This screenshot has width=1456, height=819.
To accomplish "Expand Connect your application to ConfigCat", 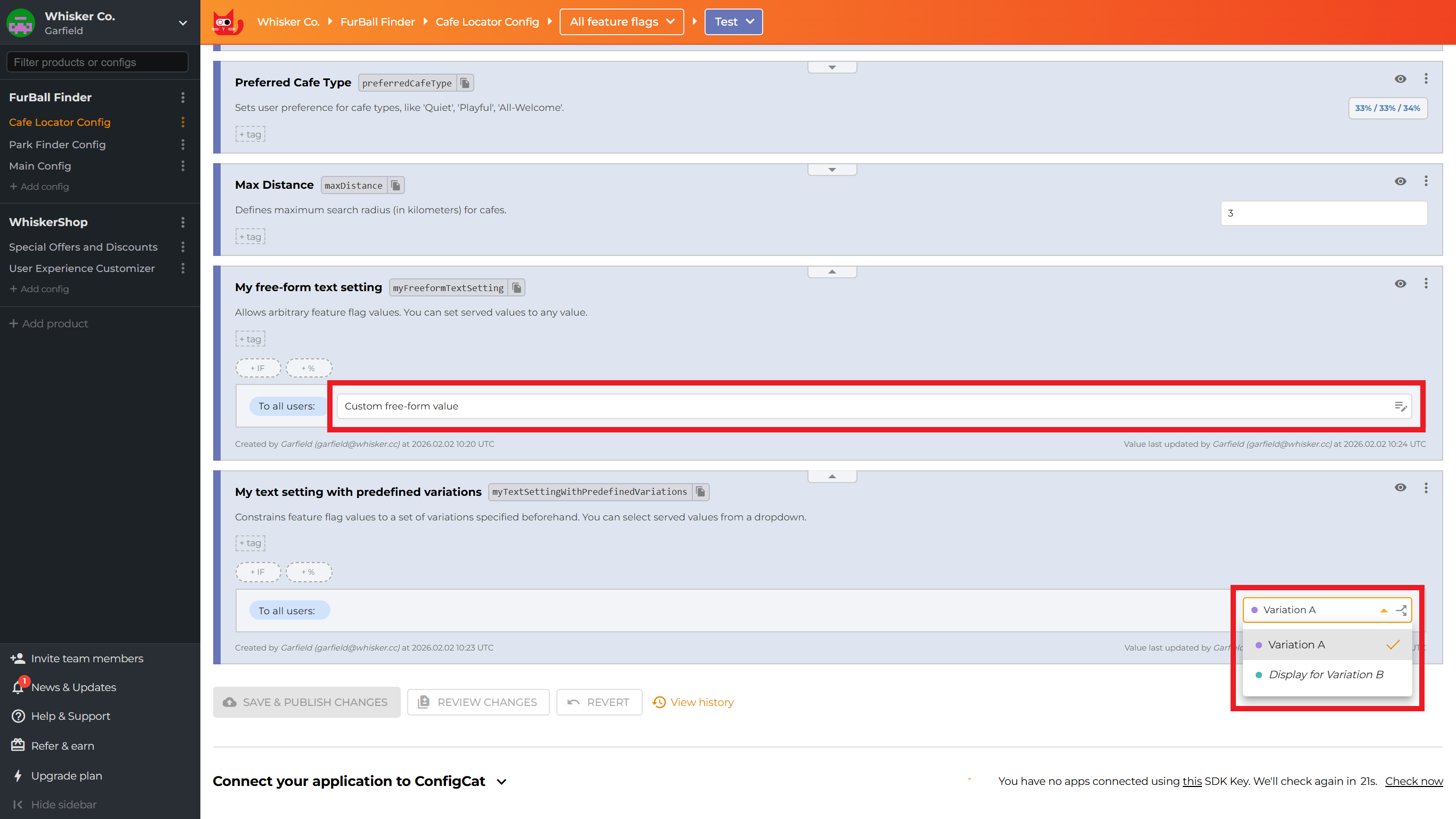I will (x=501, y=782).
